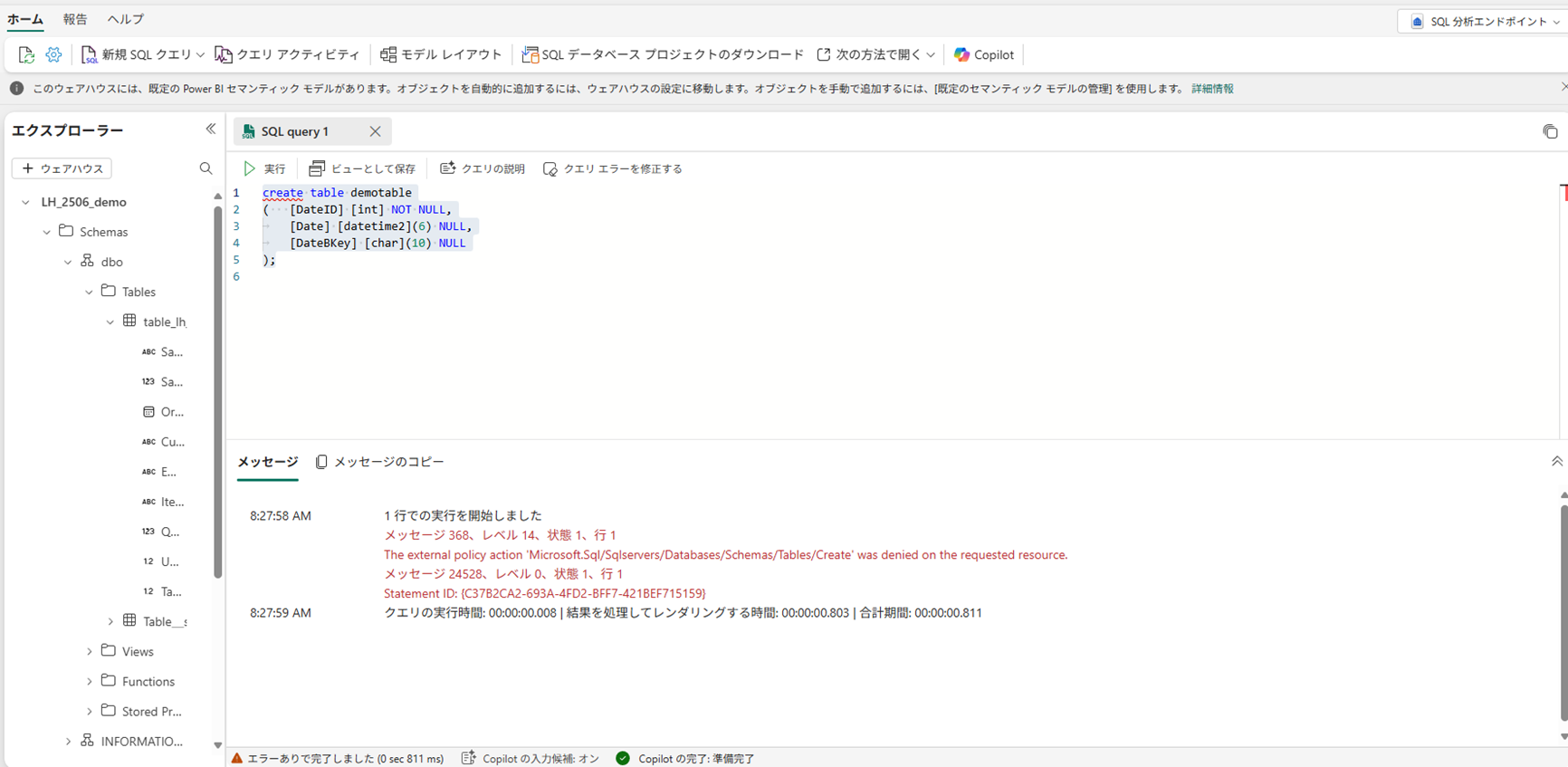Select the Ta... column
Viewport: 1568px width, 767px height.
point(161,591)
